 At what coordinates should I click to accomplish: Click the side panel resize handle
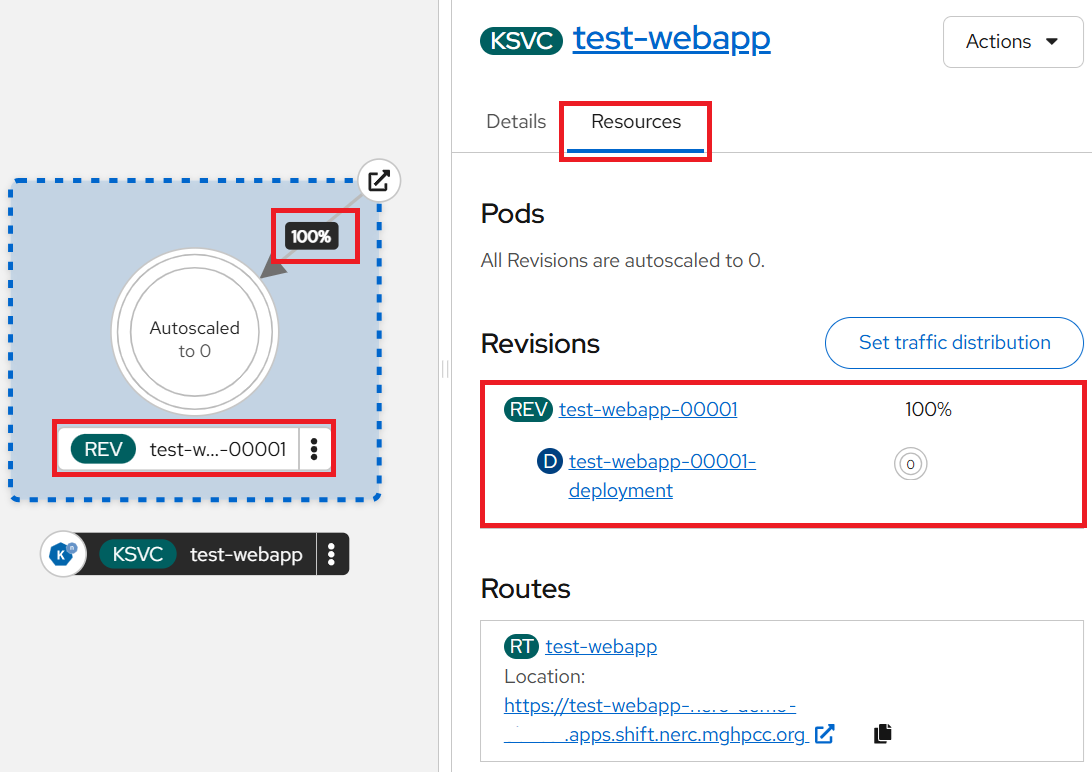(445, 370)
